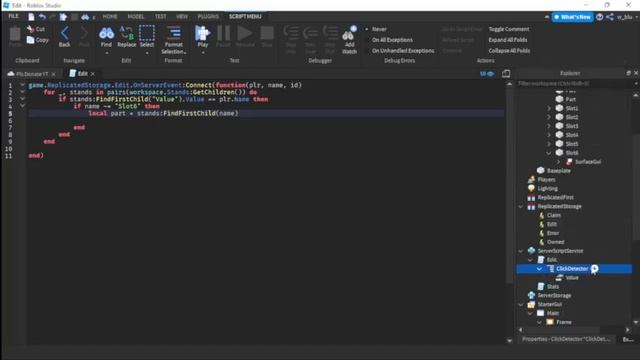Select ReplicatedFirst in Explorer
The image size is (640, 360).
[555, 198]
